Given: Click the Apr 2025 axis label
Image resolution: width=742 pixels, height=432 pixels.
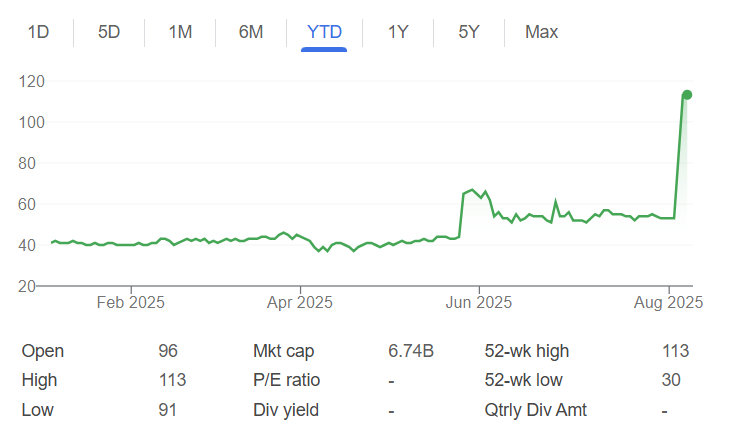Looking at the screenshot, I should click(301, 302).
